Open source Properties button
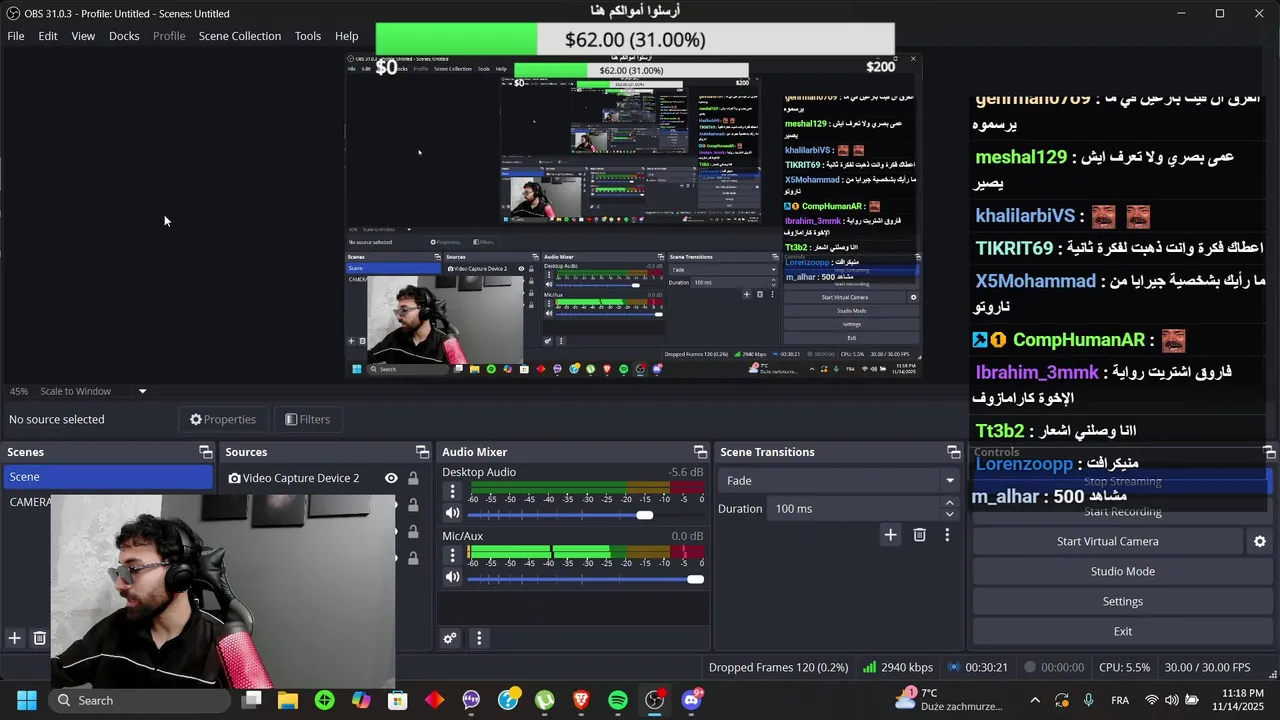This screenshot has width=1280, height=720. click(x=223, y=419)
